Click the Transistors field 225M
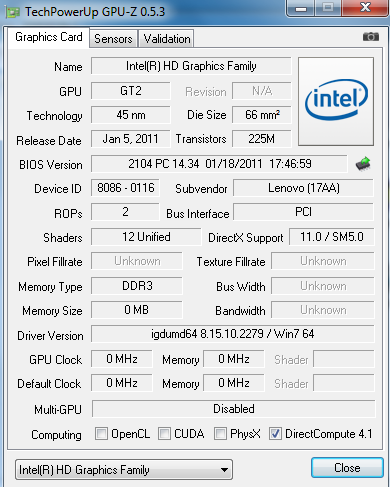The height and width of the screenshot is (487, 390). (262, 139)
